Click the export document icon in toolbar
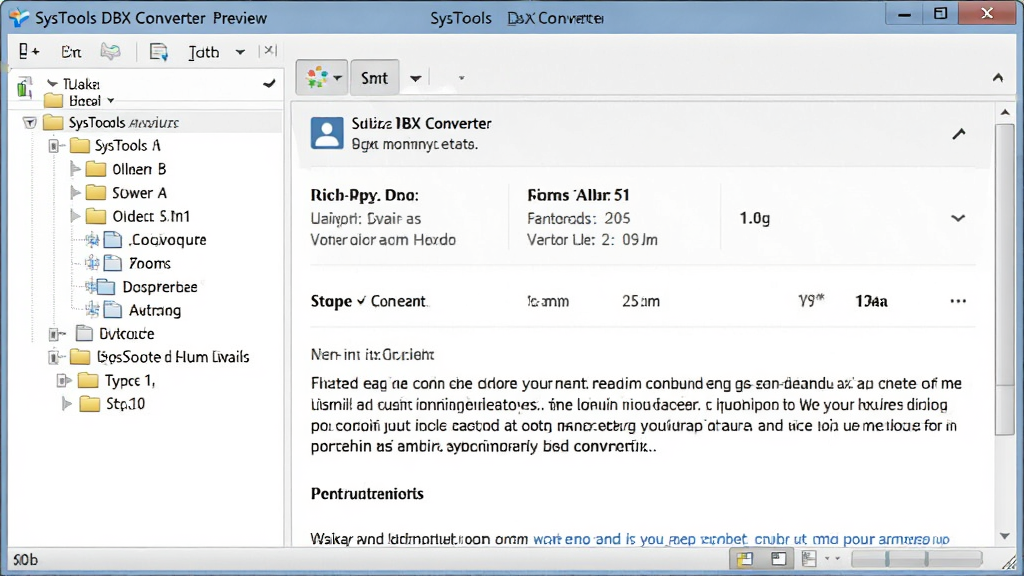1024x576 pixels. tap(159, 52)
